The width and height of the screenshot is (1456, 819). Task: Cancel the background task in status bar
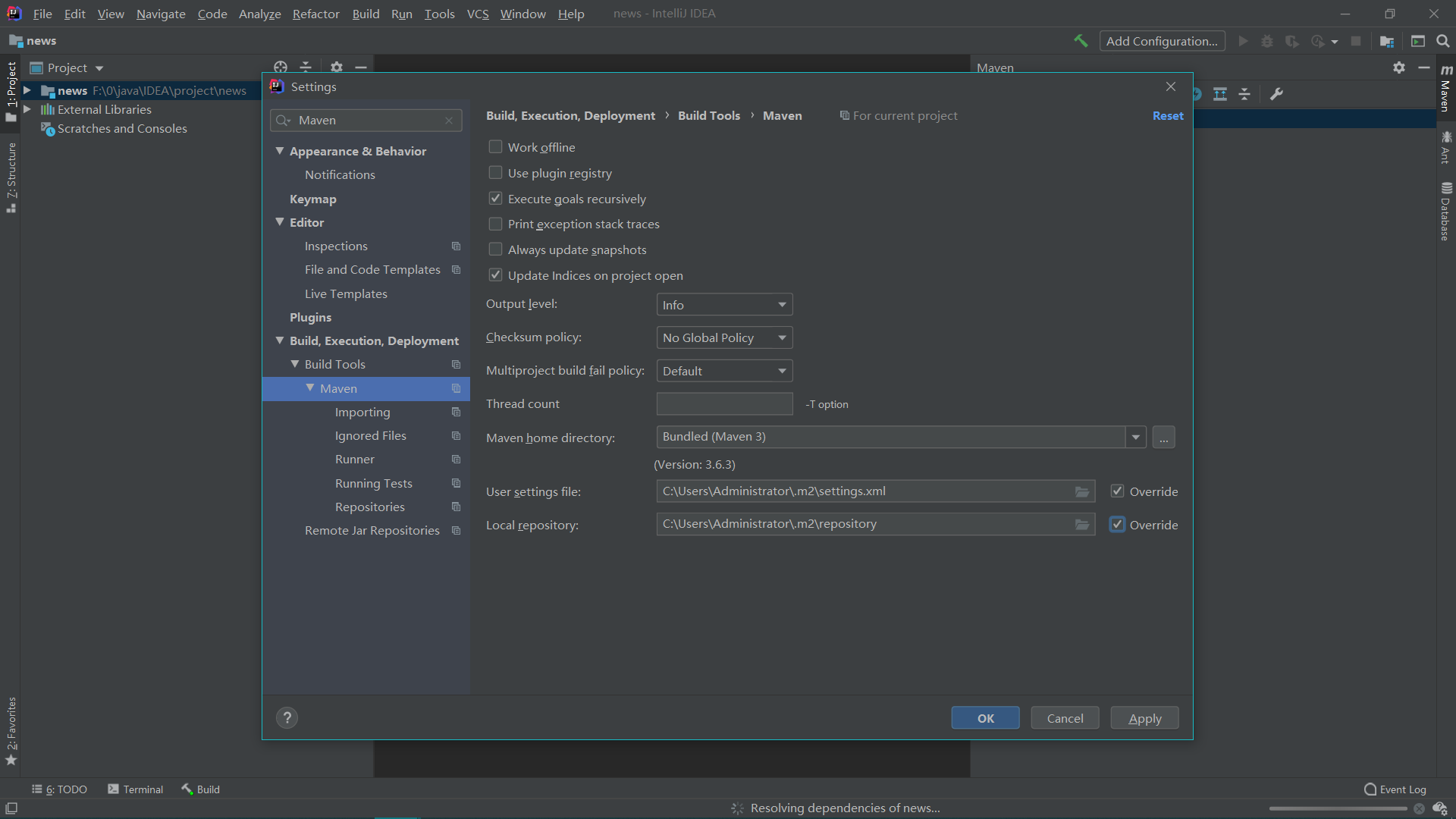pyautogui.click(x=1419, y=808)
